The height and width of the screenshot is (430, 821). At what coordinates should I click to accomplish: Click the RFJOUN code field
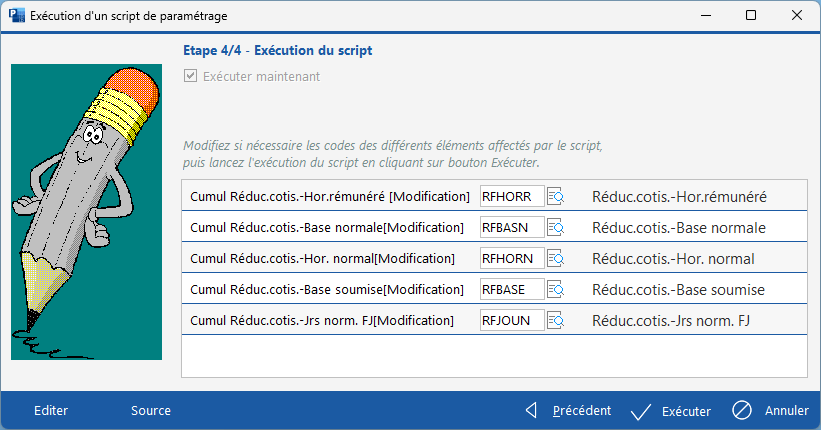(x=512, y=321)
